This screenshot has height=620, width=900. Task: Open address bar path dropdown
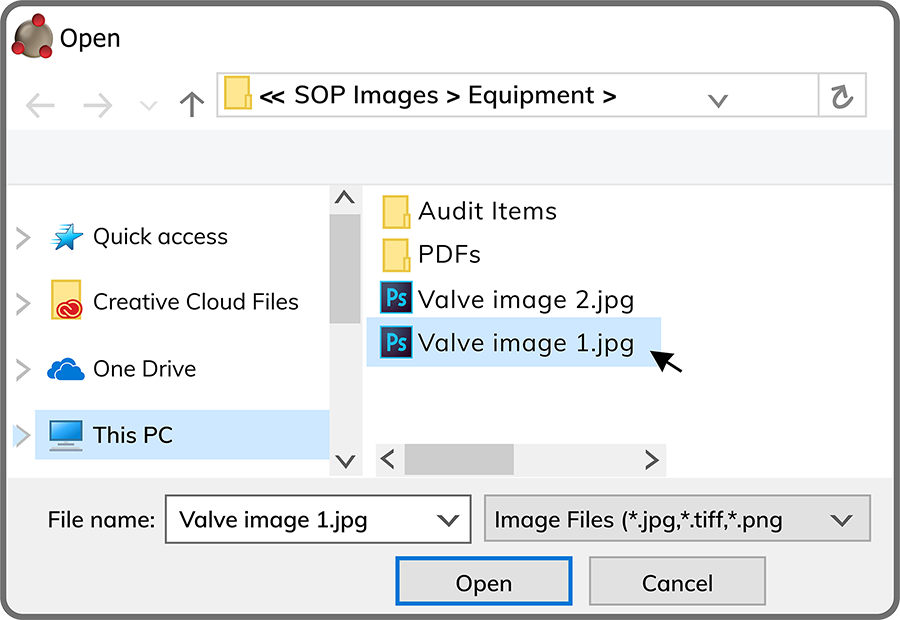[718, 101]
